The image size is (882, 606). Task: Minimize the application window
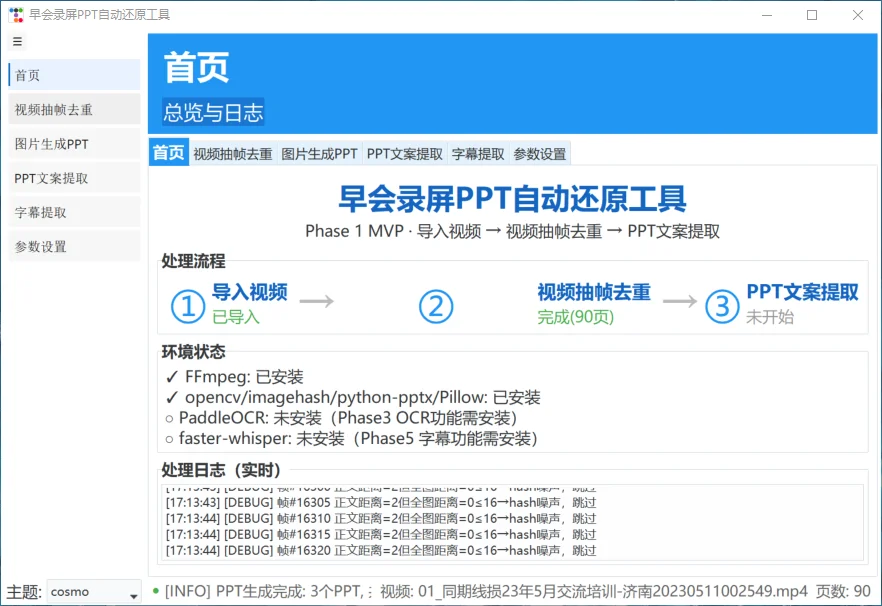click(767, 15)
